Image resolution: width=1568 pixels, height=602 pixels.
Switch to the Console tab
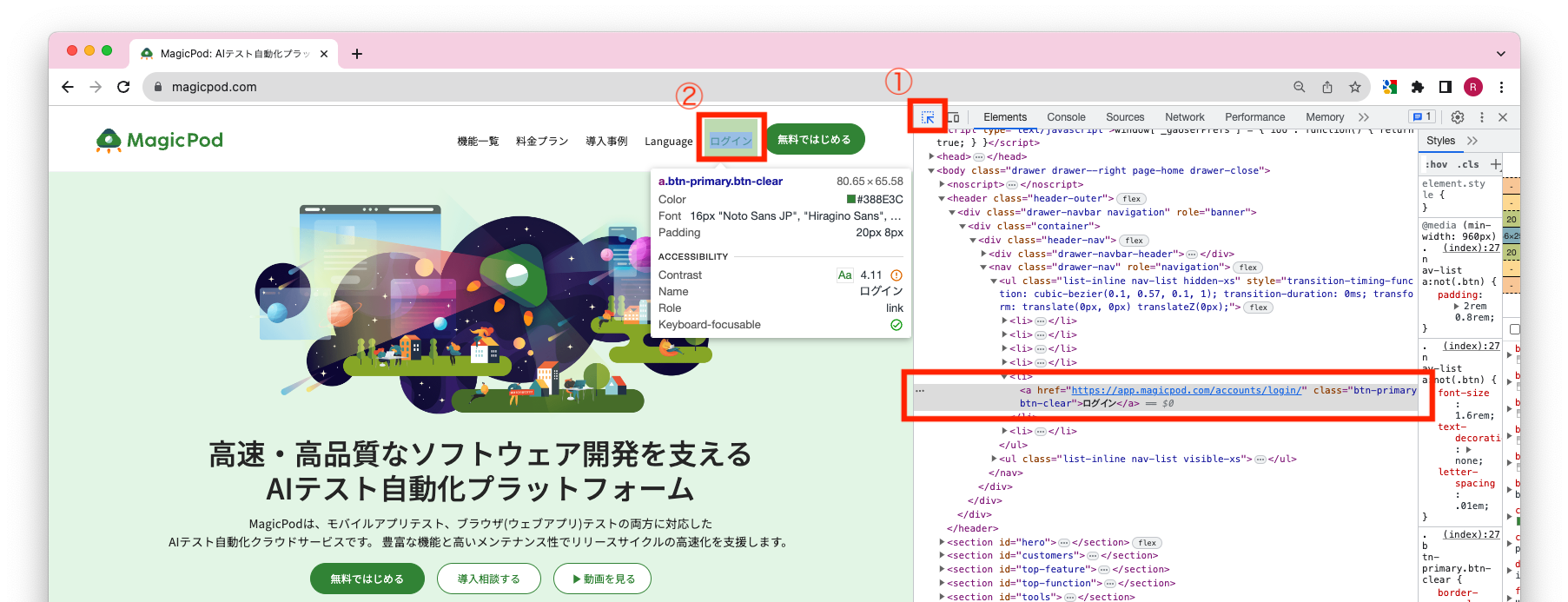[x=1066, y=117]
